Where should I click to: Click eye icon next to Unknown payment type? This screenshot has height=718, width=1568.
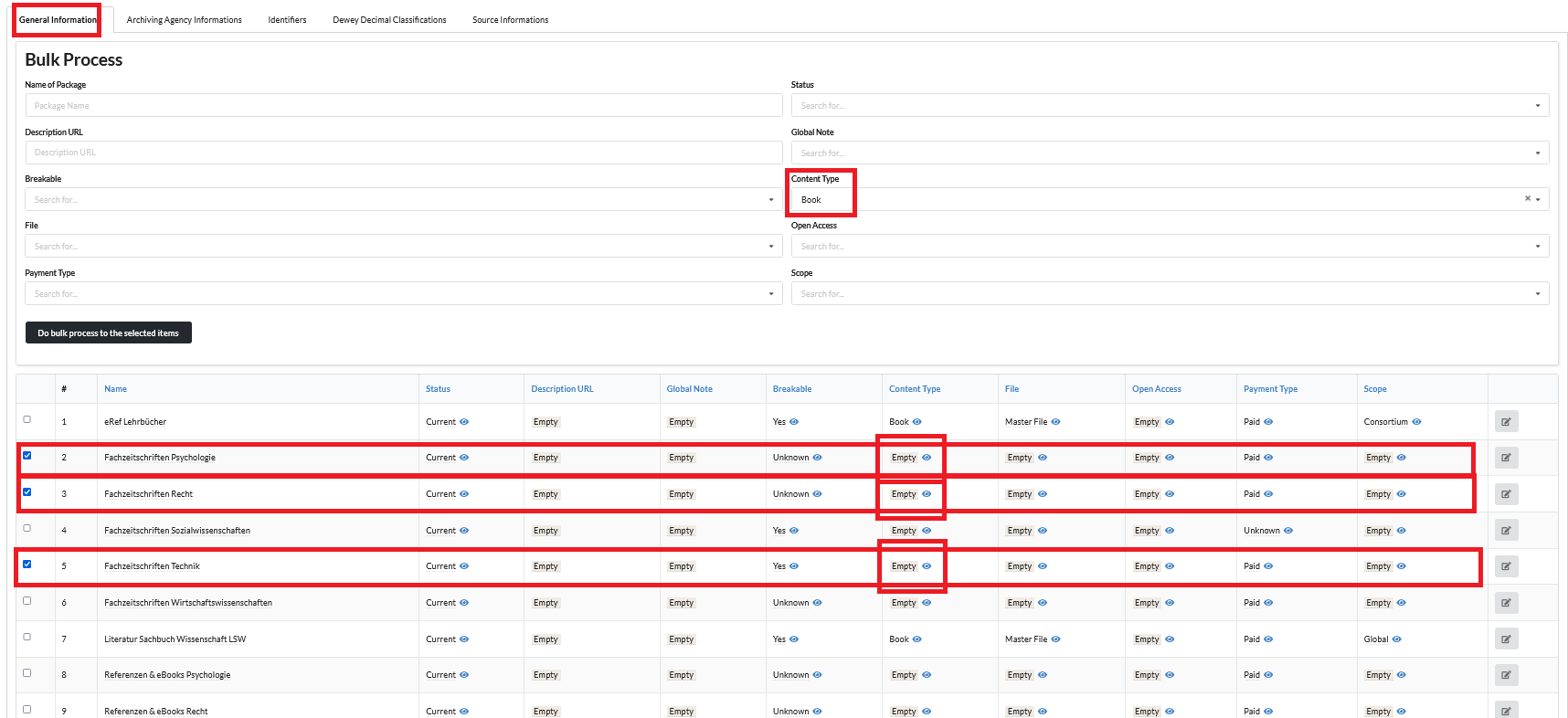[1288, 531]
